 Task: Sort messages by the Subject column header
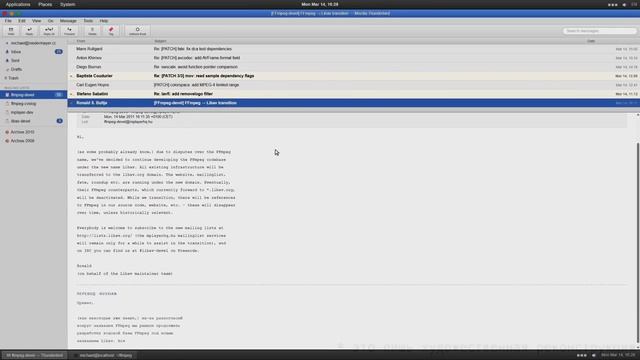[x=160, y=41]
